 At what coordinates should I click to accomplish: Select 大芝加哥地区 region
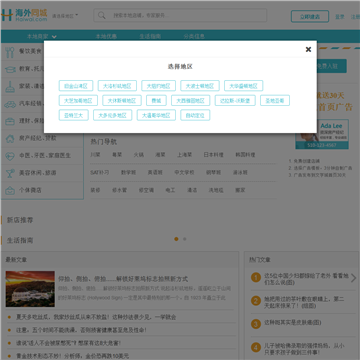coord(78,100)
